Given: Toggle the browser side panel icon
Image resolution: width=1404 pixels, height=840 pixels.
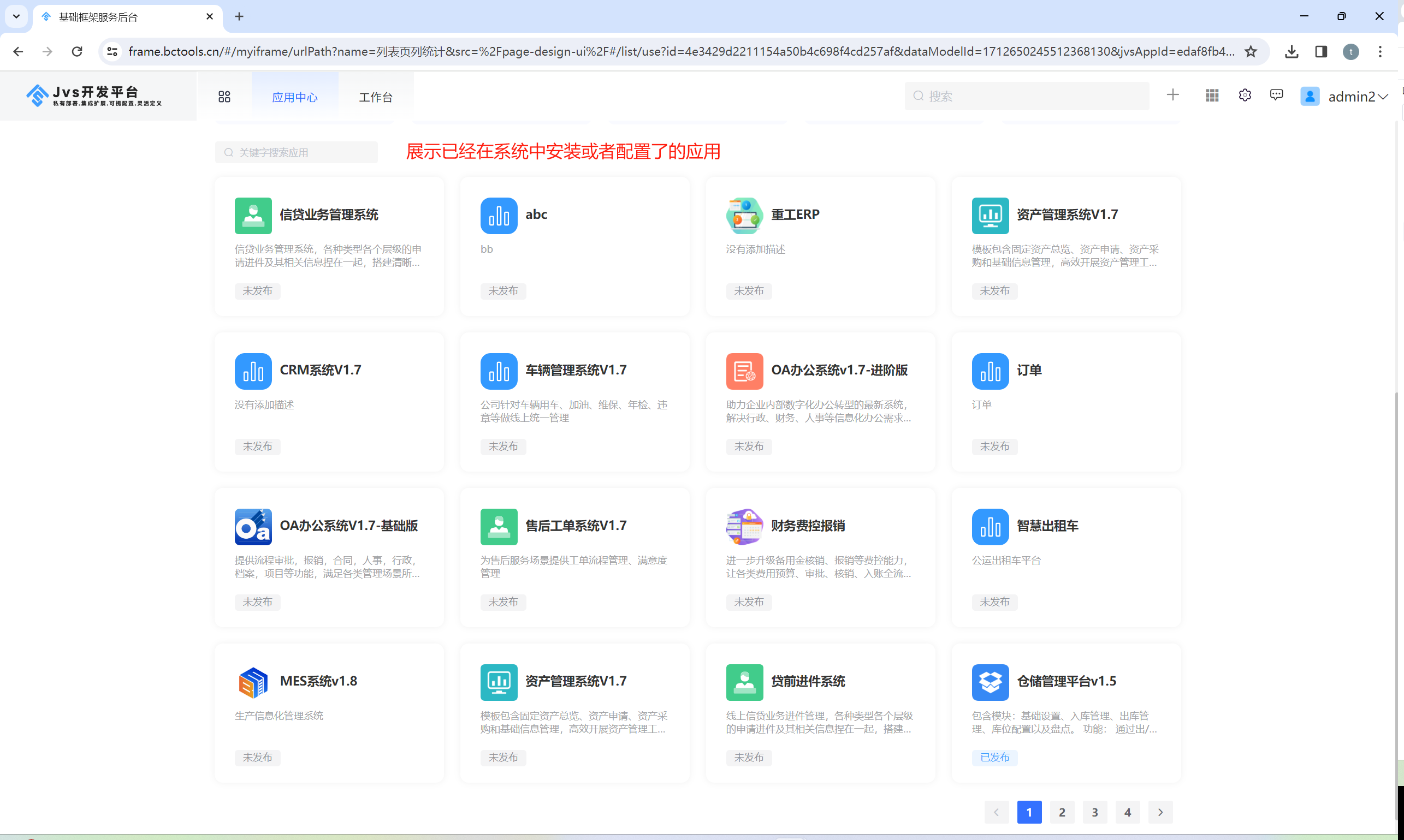Looking at the screenshot, I should tap(1322, 51).
